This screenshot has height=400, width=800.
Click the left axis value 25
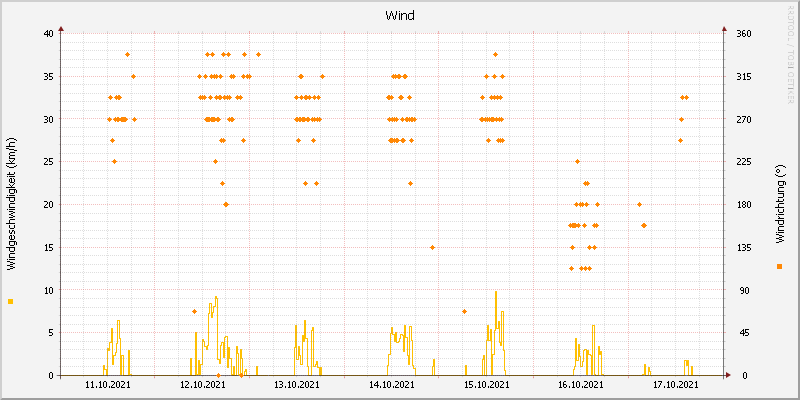[x=48, y=162]
